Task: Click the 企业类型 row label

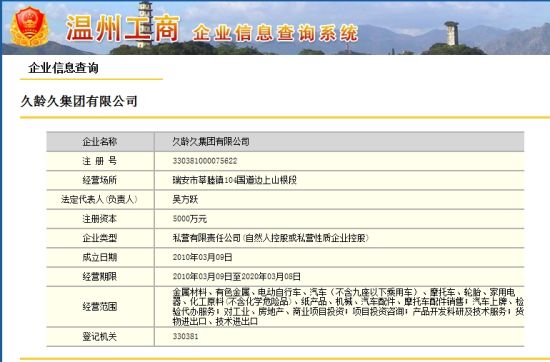Action: 100,238
